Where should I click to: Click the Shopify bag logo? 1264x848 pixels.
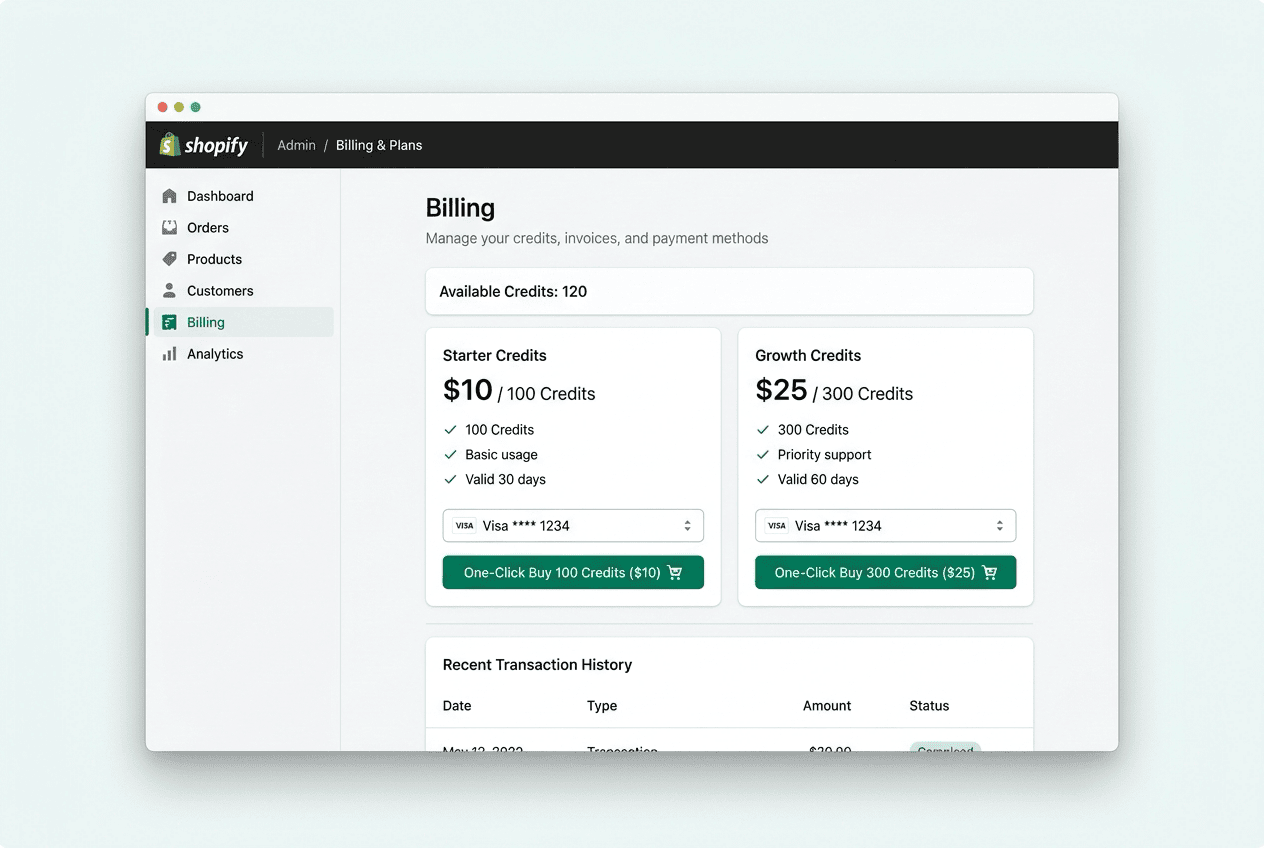(169, 144)
